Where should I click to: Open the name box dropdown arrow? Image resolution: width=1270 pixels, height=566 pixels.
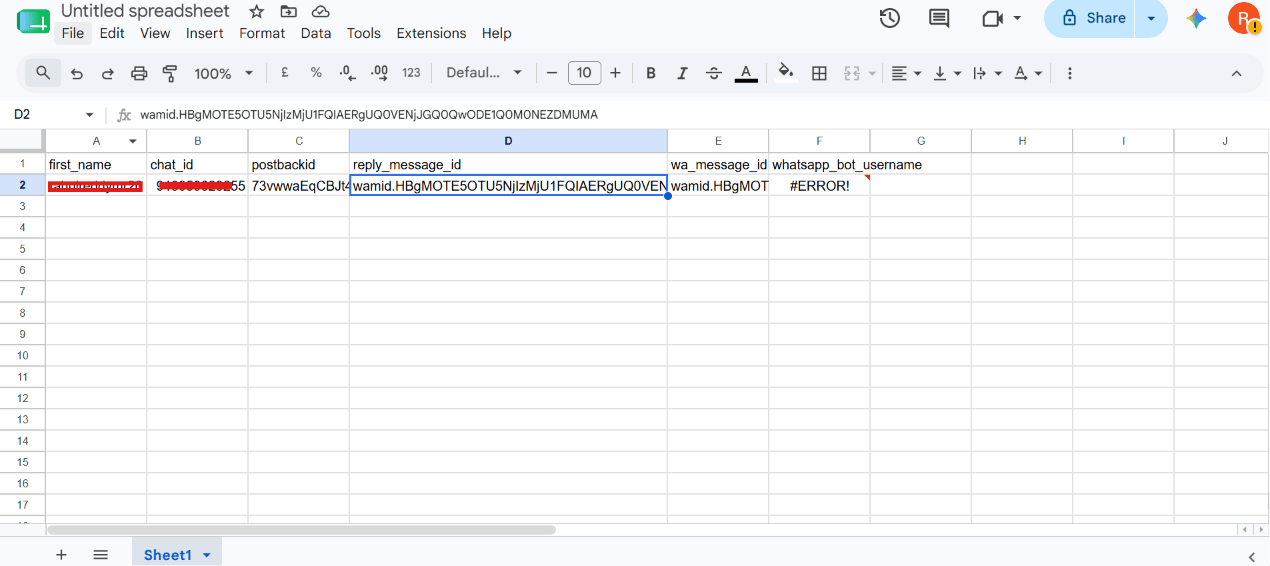click(x=89, y=115)
